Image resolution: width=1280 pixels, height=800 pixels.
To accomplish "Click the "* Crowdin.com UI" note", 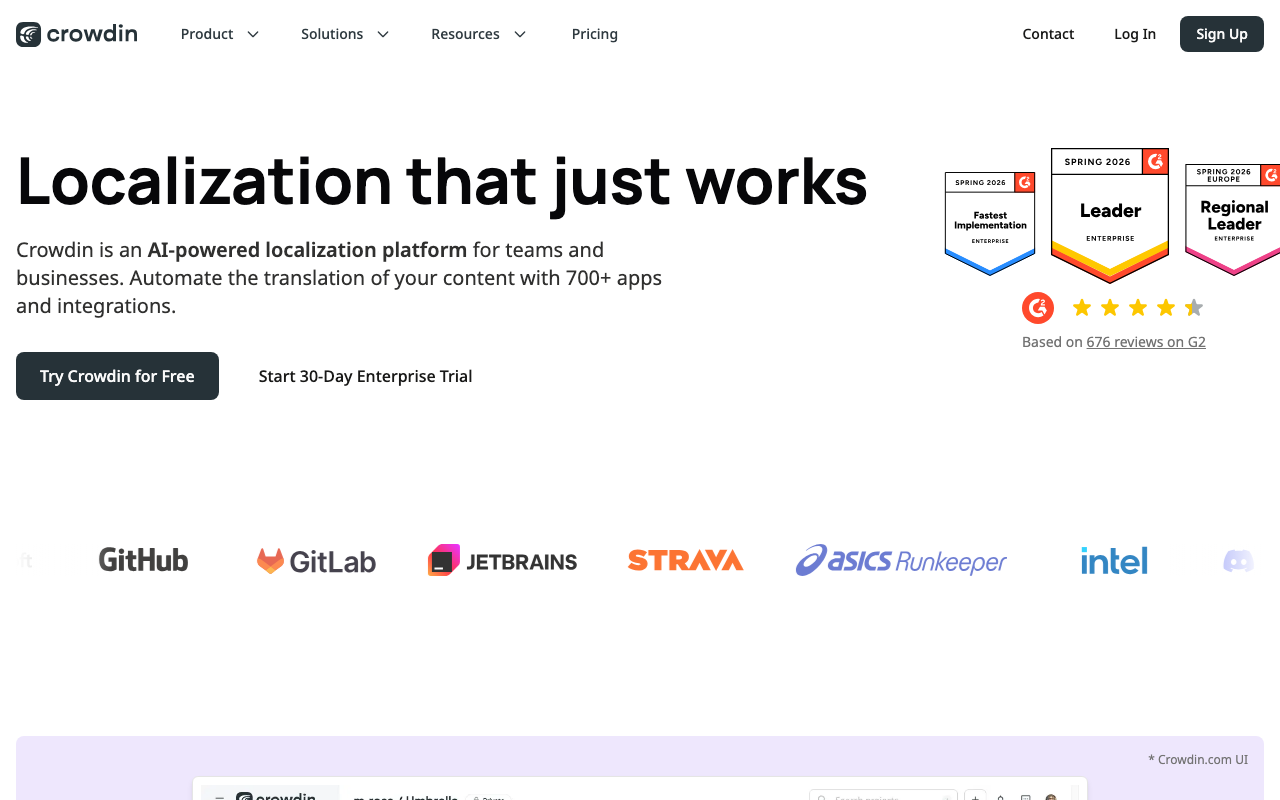I will (1198, 760).
